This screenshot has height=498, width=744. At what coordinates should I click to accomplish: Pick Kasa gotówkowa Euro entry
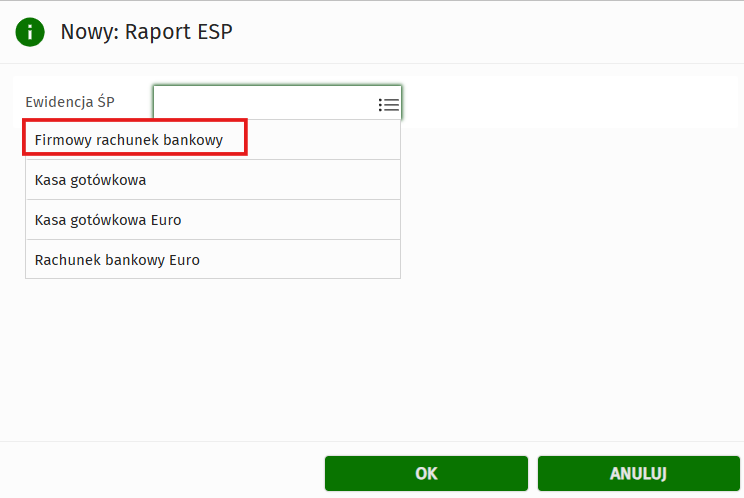108,220
